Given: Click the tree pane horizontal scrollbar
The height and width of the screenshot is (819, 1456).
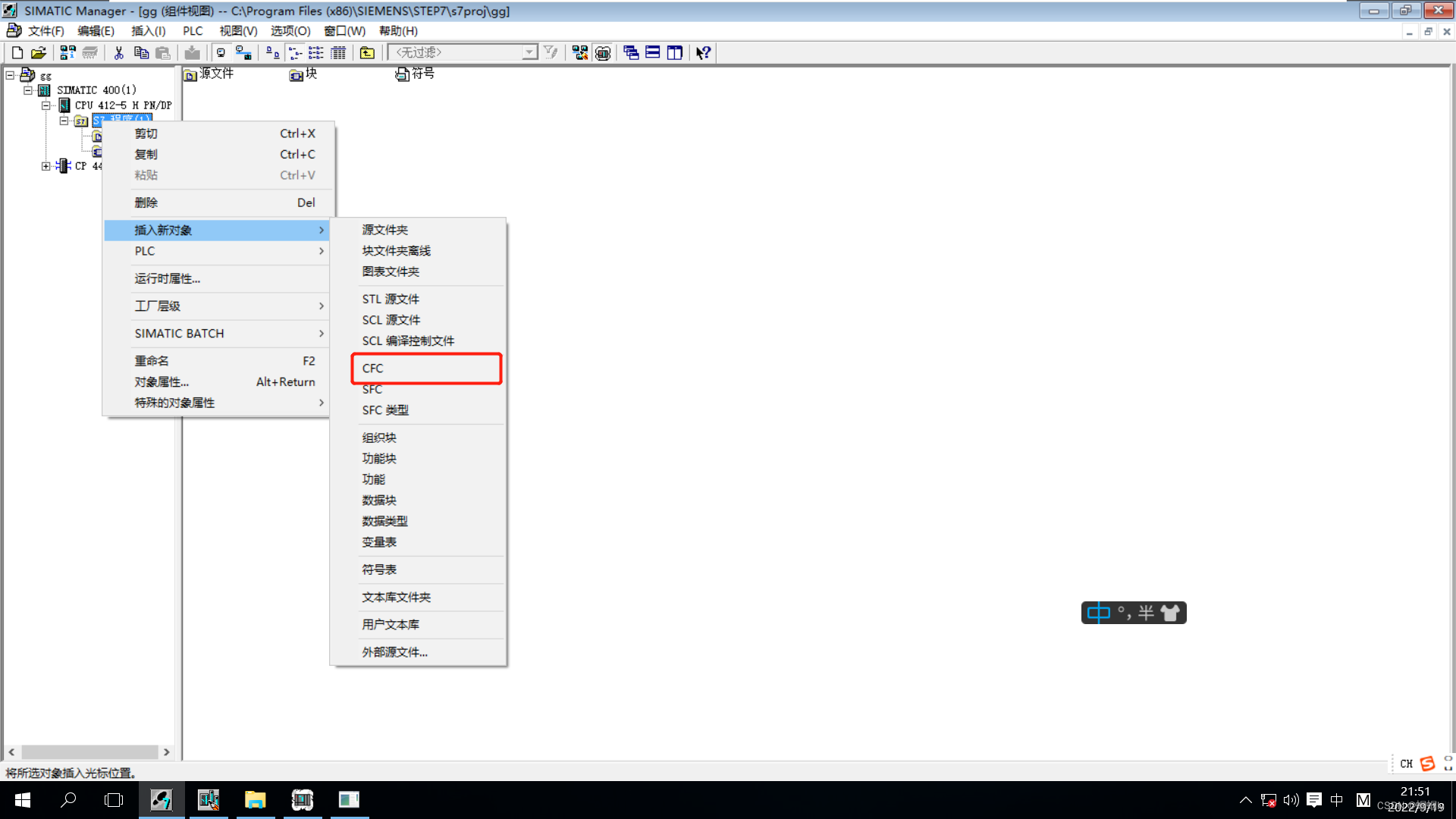Looking at the screenshot, I should point(89,752).
